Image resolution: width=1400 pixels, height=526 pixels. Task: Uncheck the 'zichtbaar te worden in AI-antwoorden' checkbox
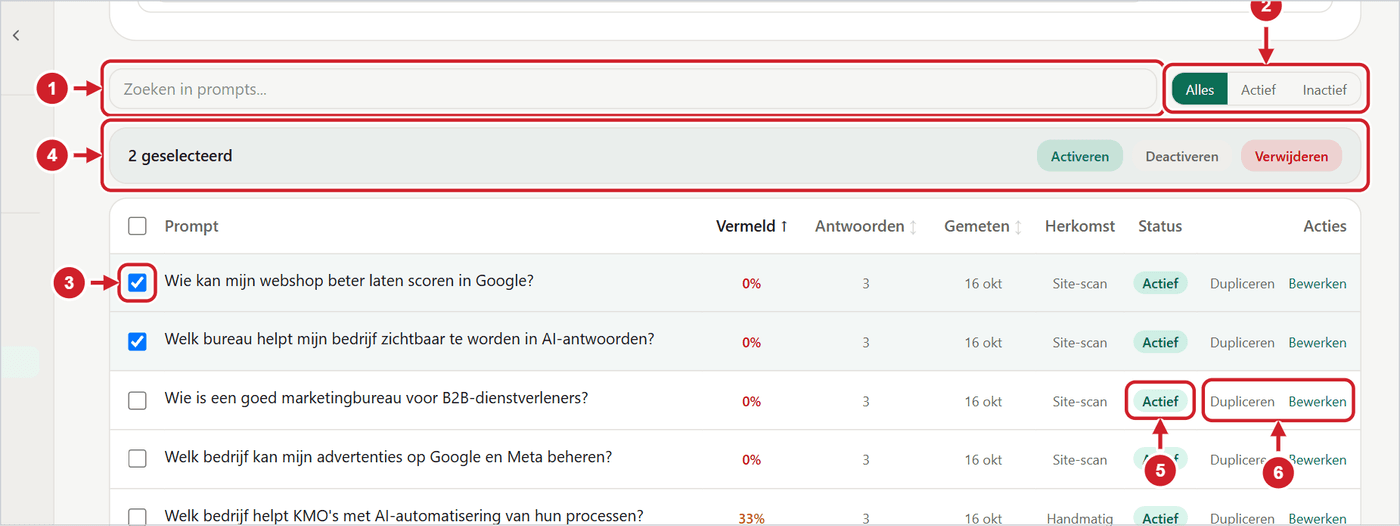pyautogui.click(x=137, y=342)
